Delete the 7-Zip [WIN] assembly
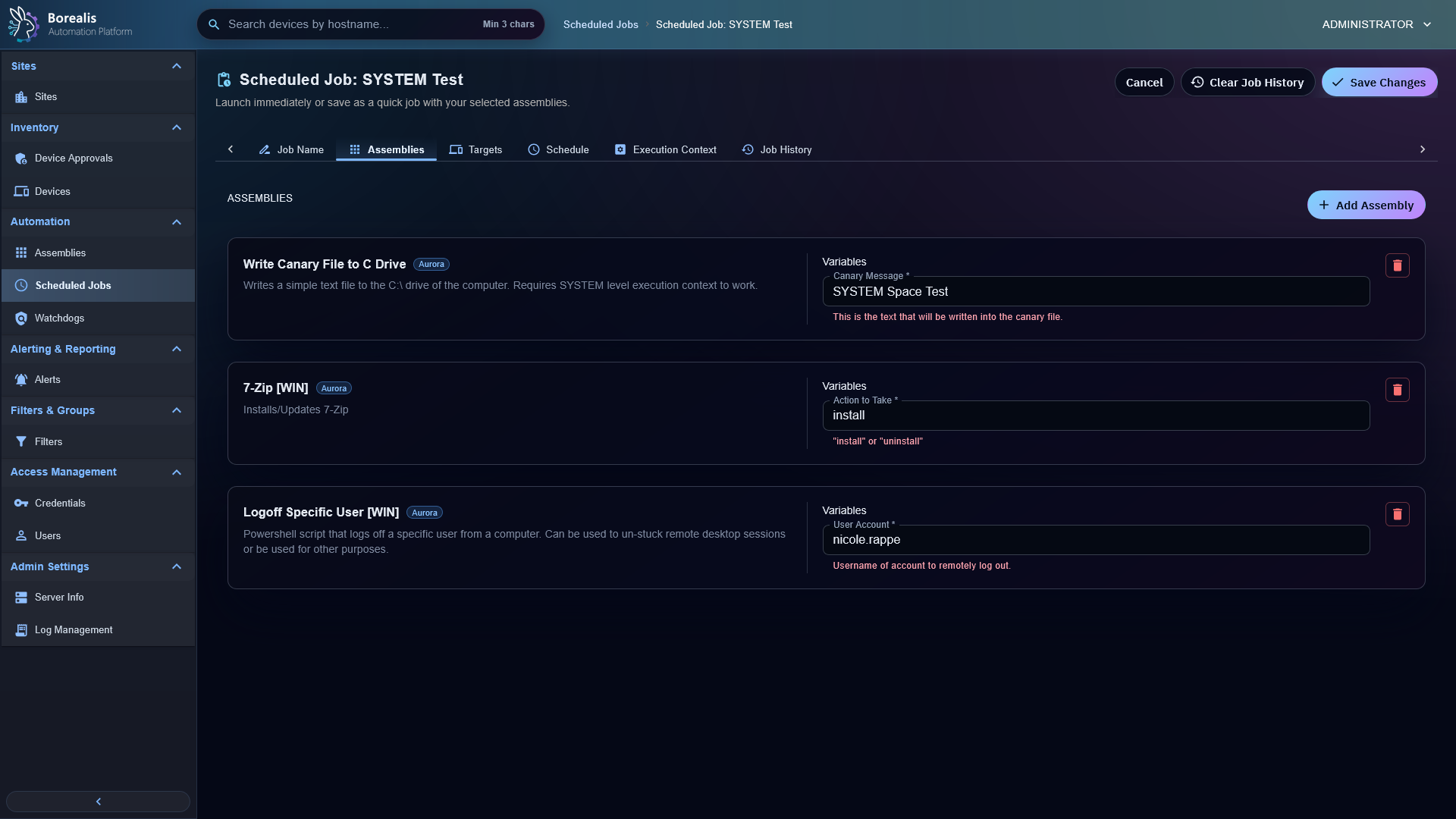 [1397, 390]
